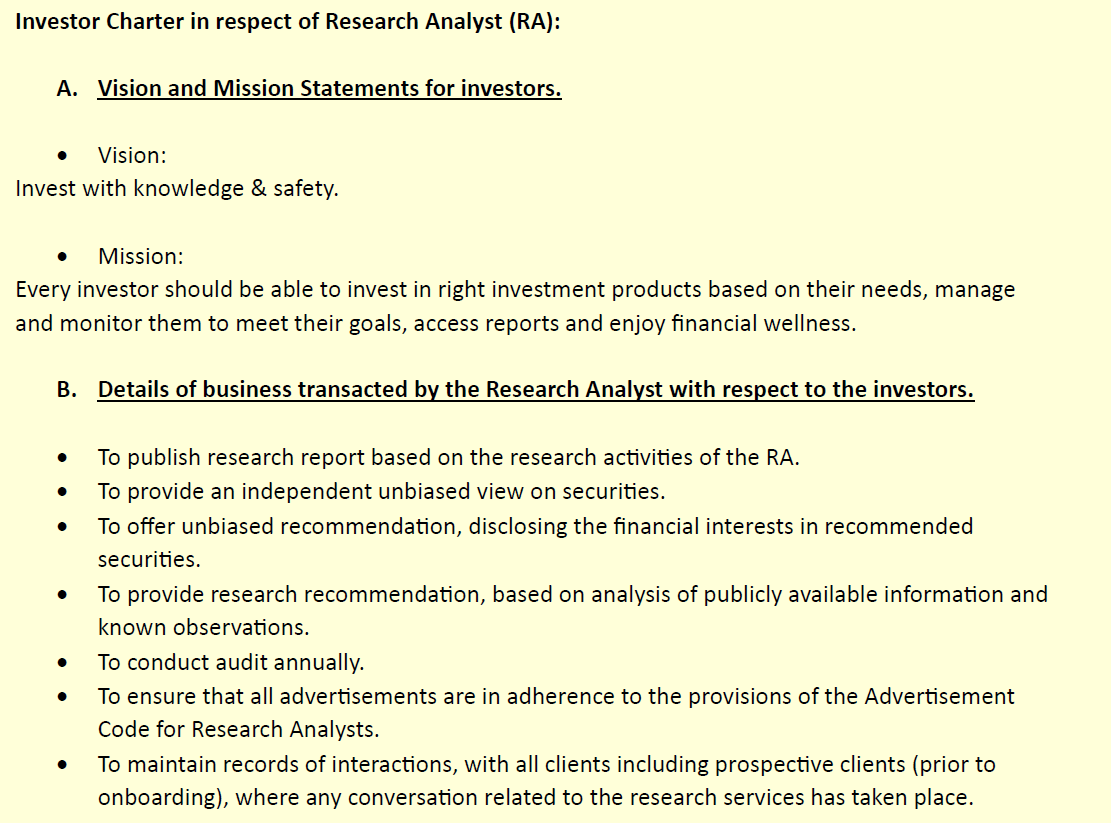This screenshot has height=823, width=1111.
Task: Click the line 'and monitor them to meet their goals'
Action: [x=436, y=324]
